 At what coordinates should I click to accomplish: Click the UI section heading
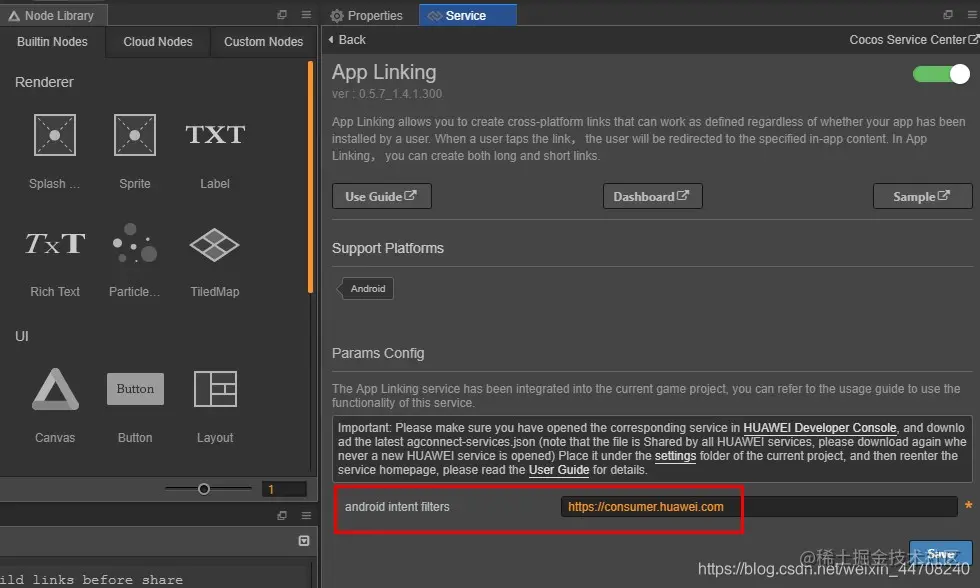point(22,336)
